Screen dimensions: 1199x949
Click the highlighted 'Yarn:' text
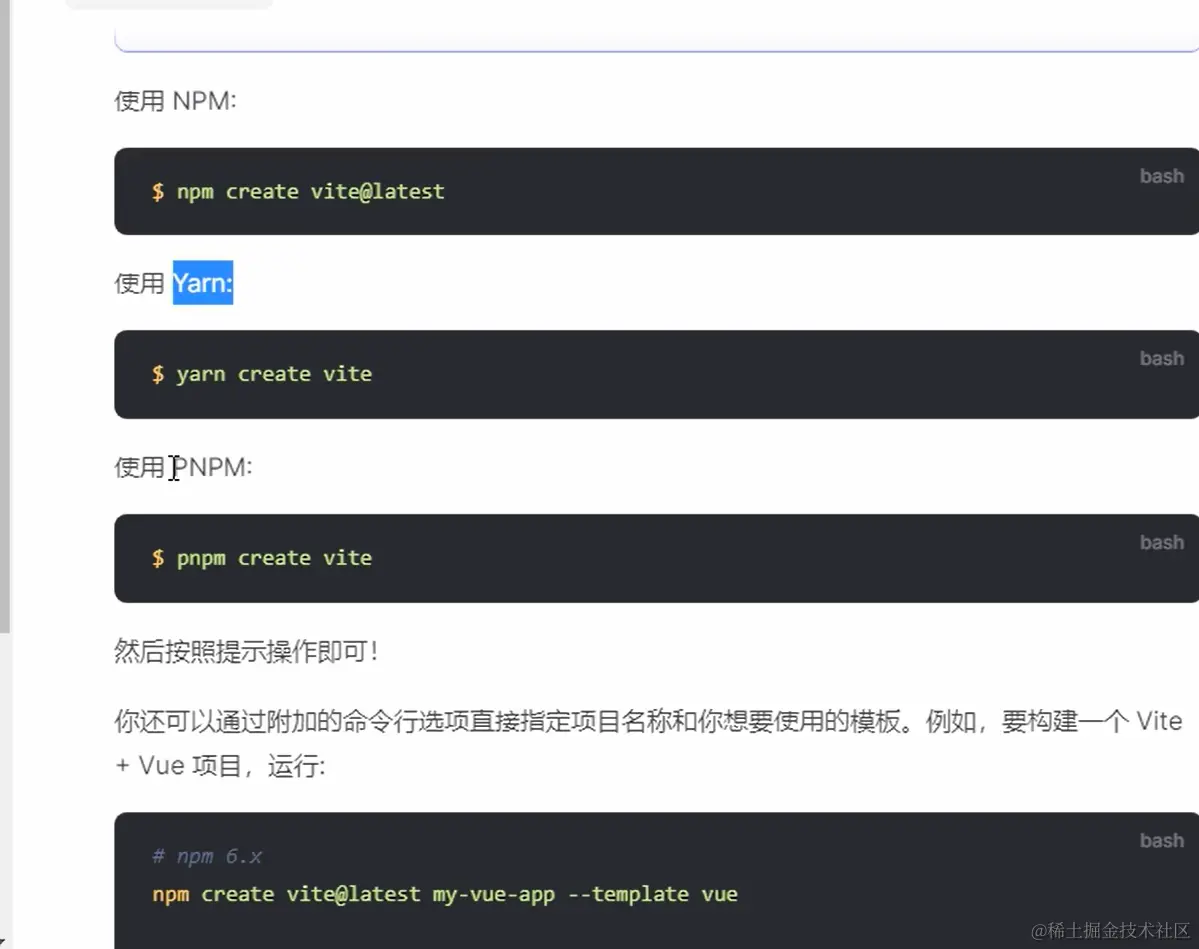coord(203,283)
